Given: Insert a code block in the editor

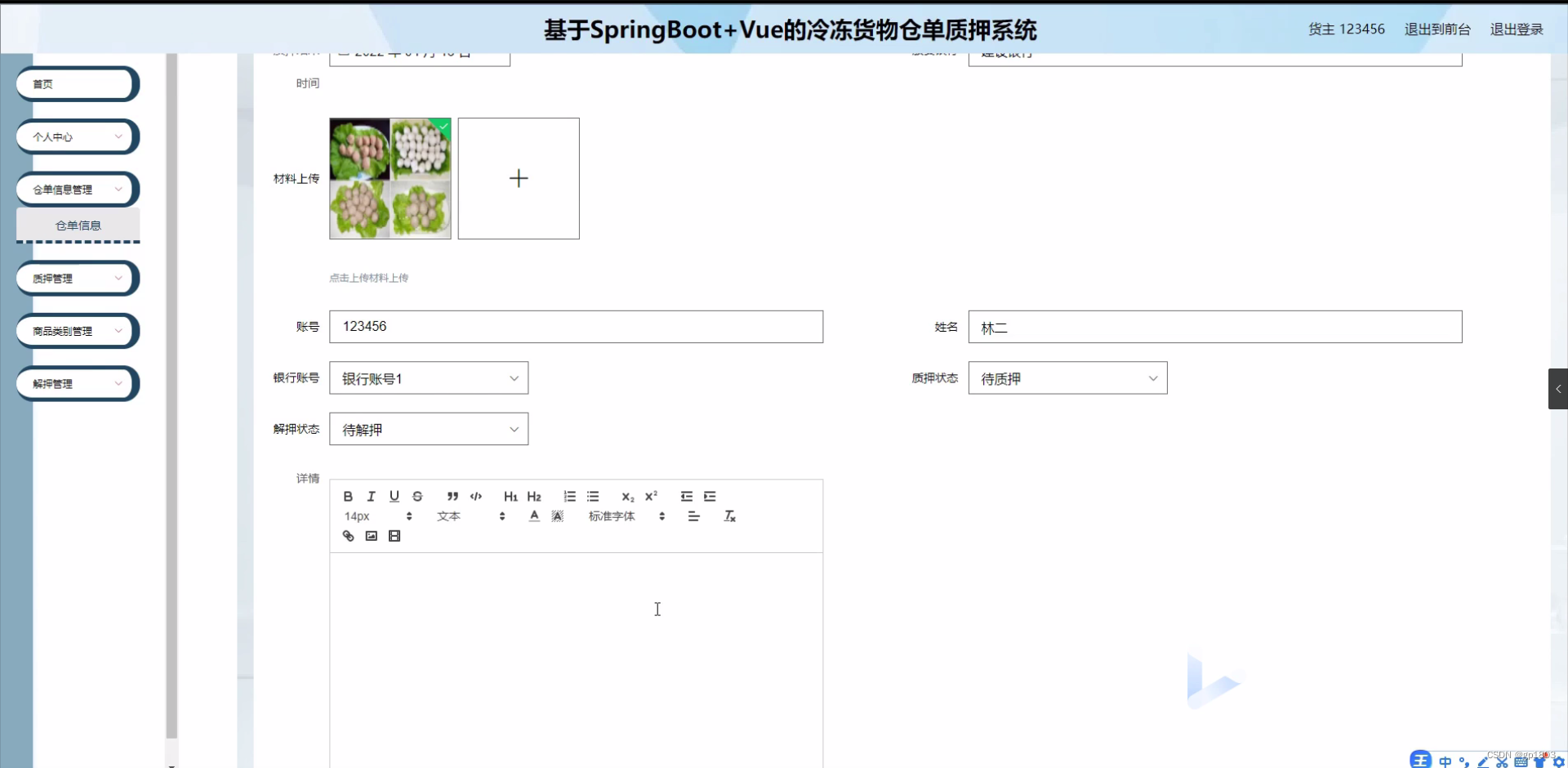Looking at the screenshot, I should pos(476,496).
